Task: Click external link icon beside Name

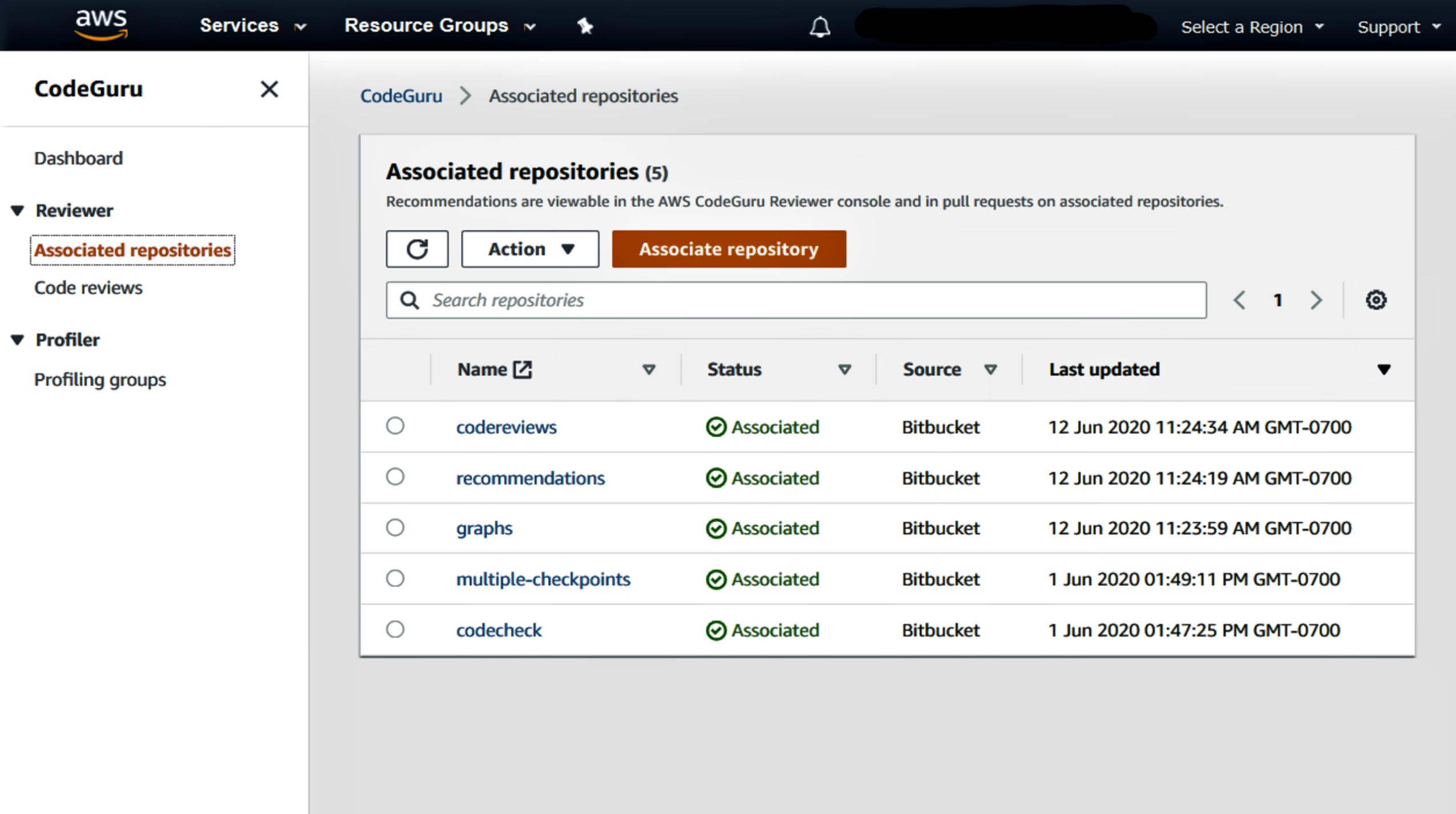Action: point(522,369)
